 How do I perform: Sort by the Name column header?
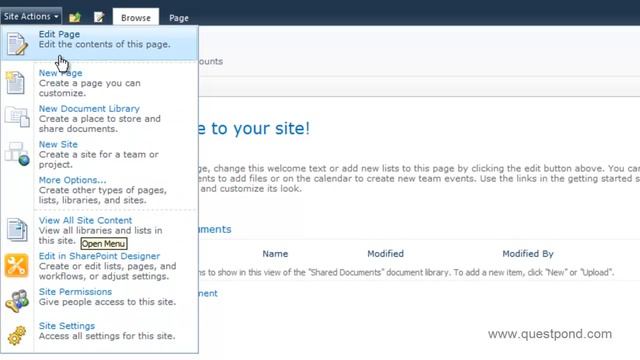(275, 254)
